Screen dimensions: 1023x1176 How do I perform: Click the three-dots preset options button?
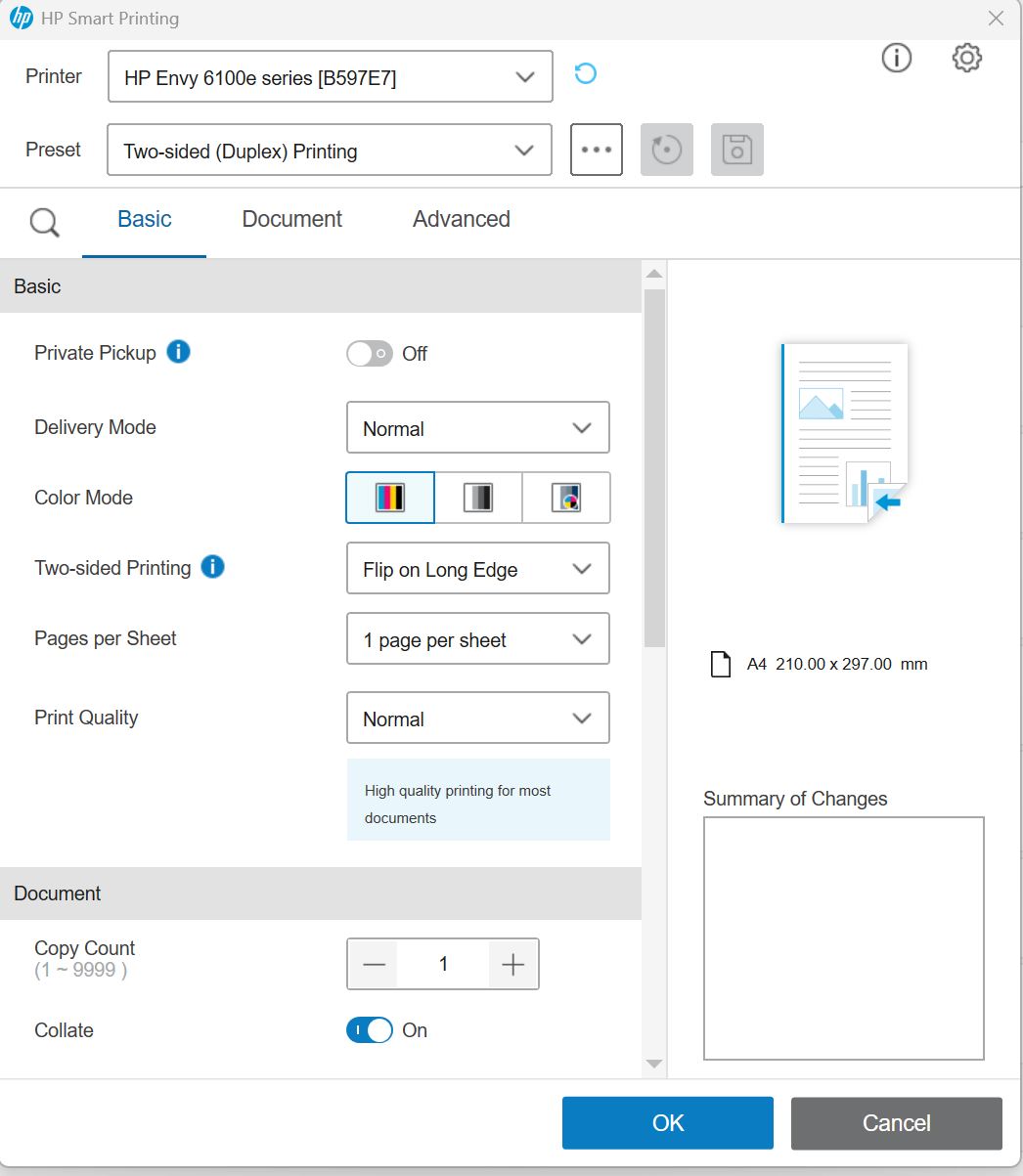pos(597,150)
